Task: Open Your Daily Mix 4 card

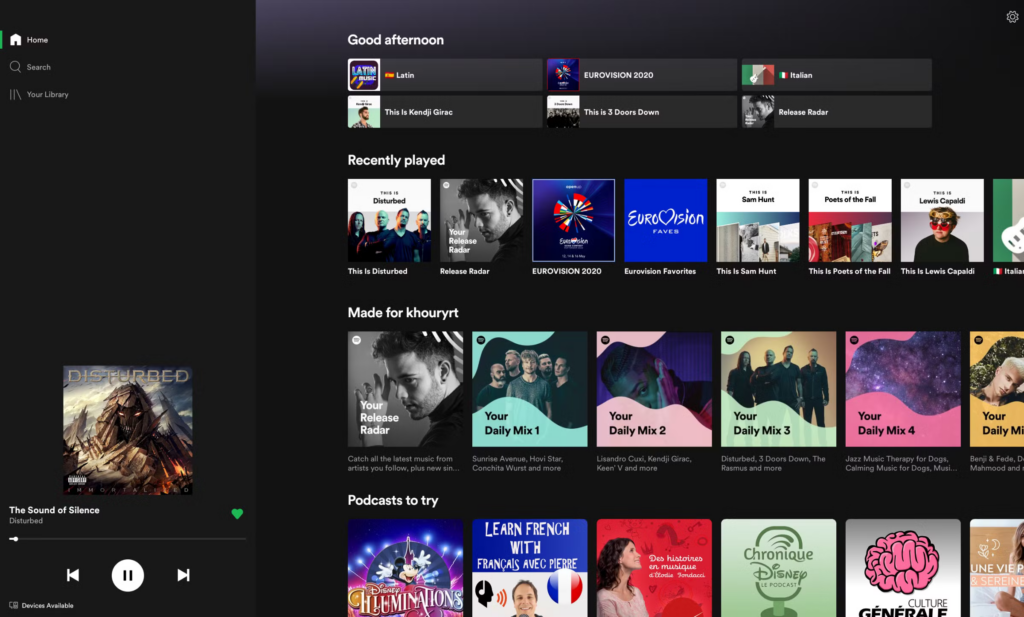Action: click(903, 389)
